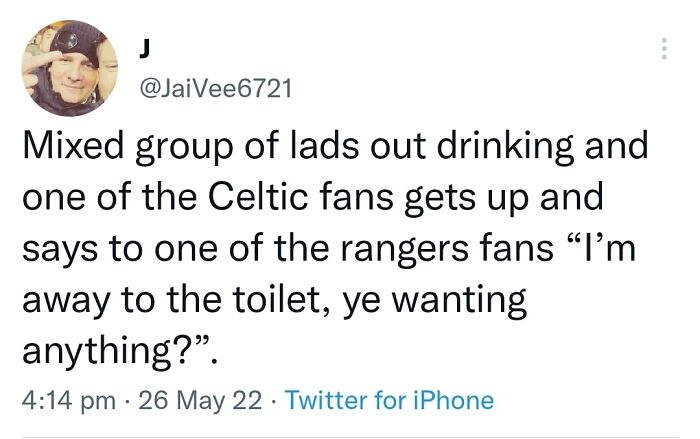Click the @JaiVee6721 handle
Image resolution: width=700 pixels, height=439 pixels.
tap(212, 90)
